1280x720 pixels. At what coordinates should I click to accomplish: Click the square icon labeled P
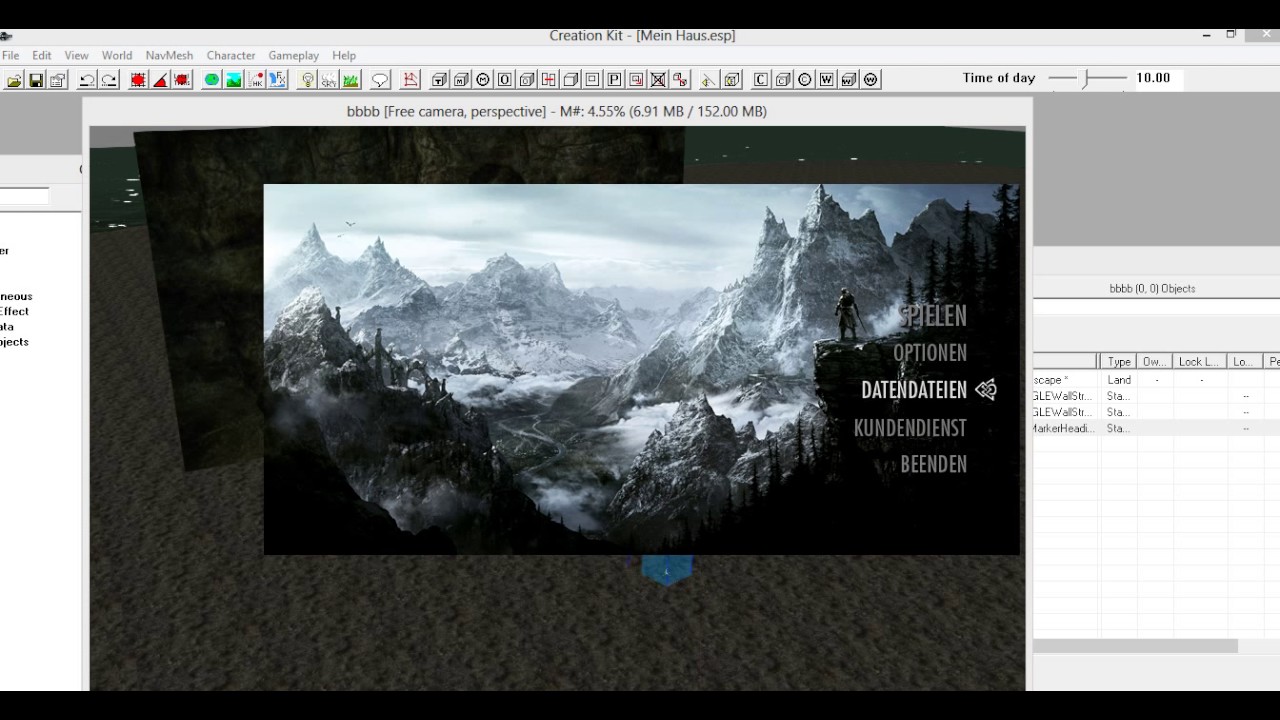614,79
